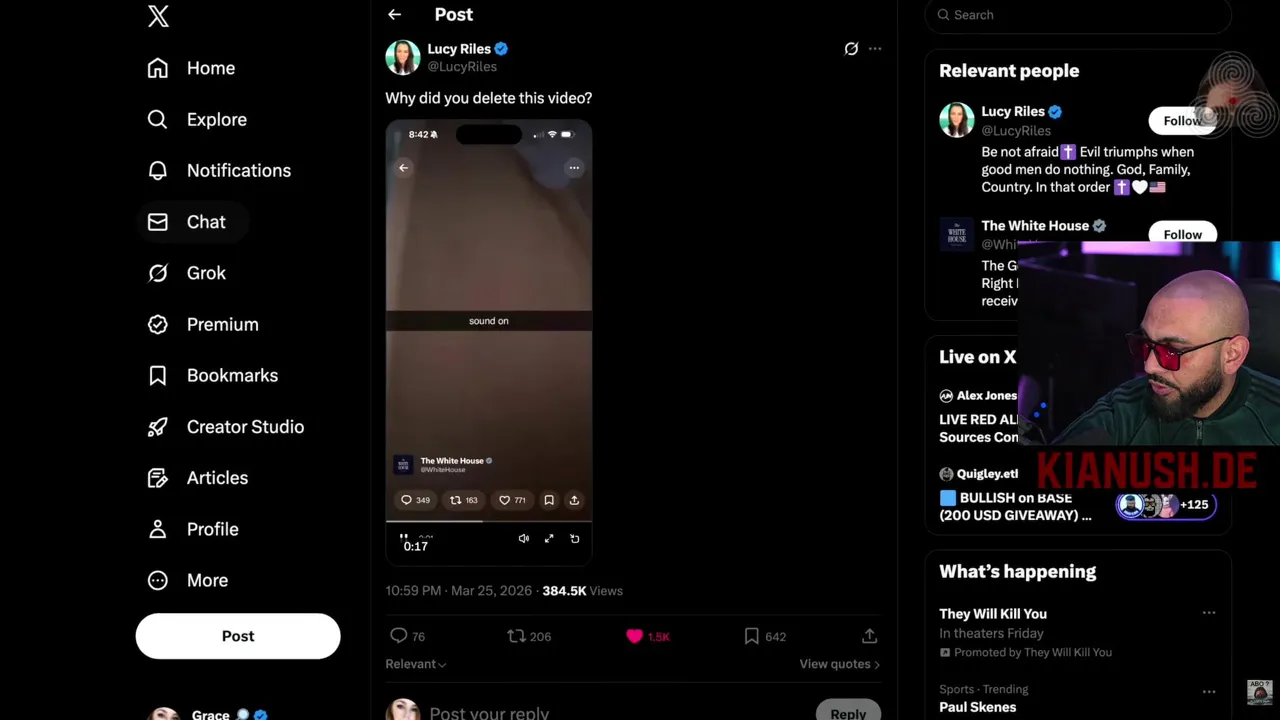This screenshot has width=1280, height=720.
Task: Repost using the icon showing 206
Action: click(516, 636)
